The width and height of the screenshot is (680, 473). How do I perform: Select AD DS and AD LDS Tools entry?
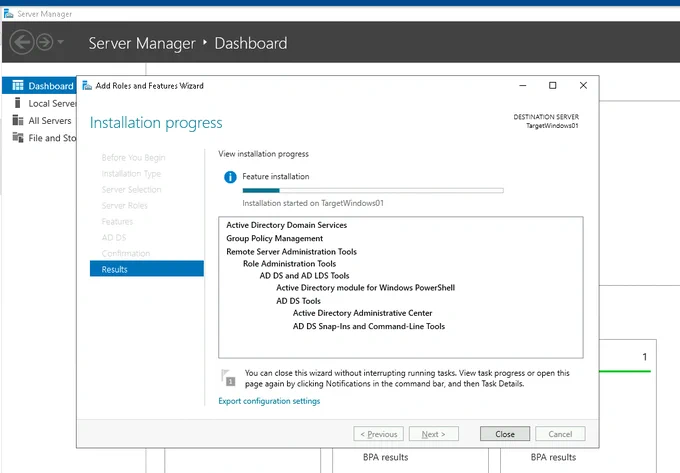(304, 276)
